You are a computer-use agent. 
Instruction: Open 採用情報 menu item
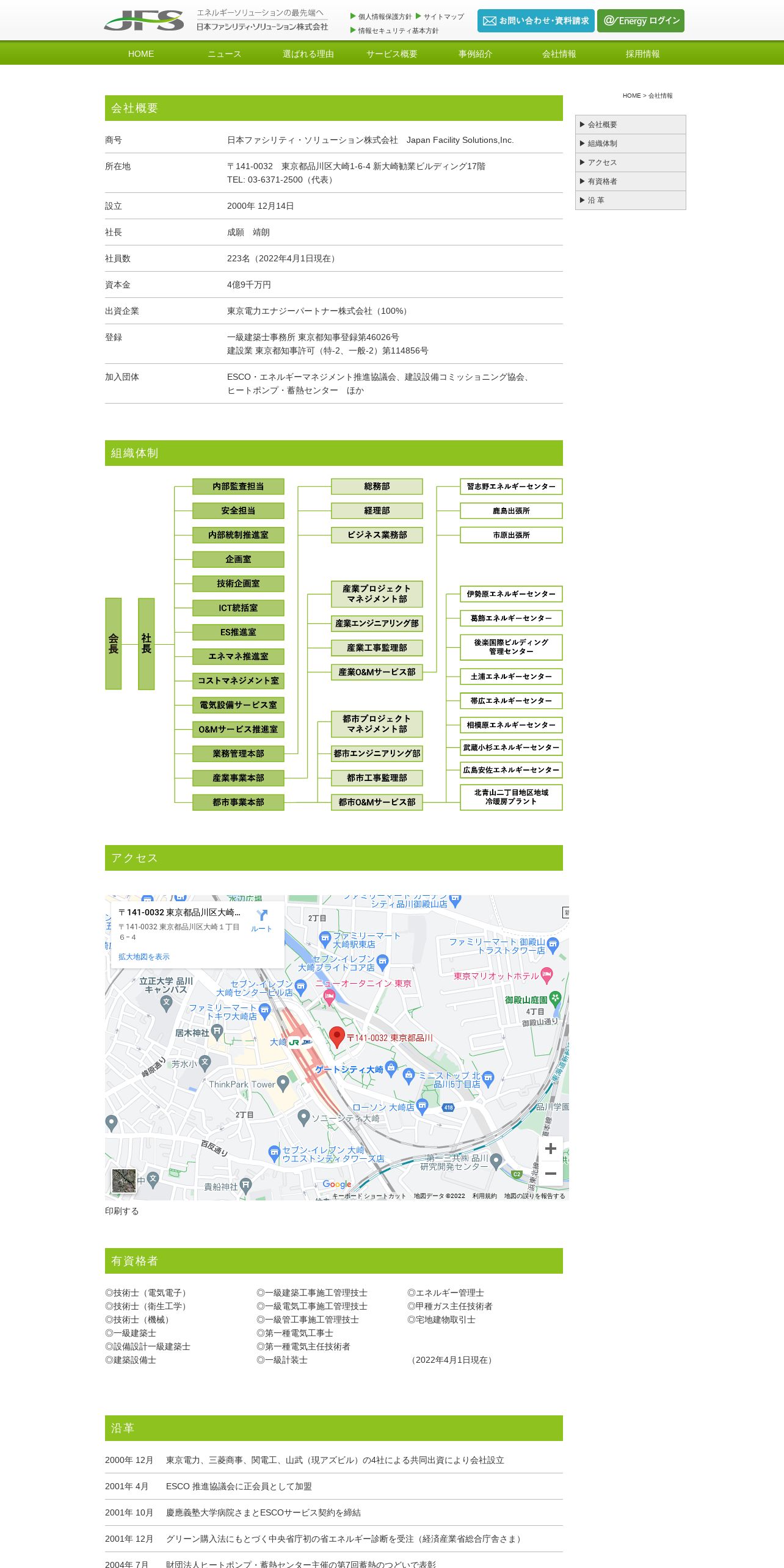pyautogui.click(x=643, y=54)
